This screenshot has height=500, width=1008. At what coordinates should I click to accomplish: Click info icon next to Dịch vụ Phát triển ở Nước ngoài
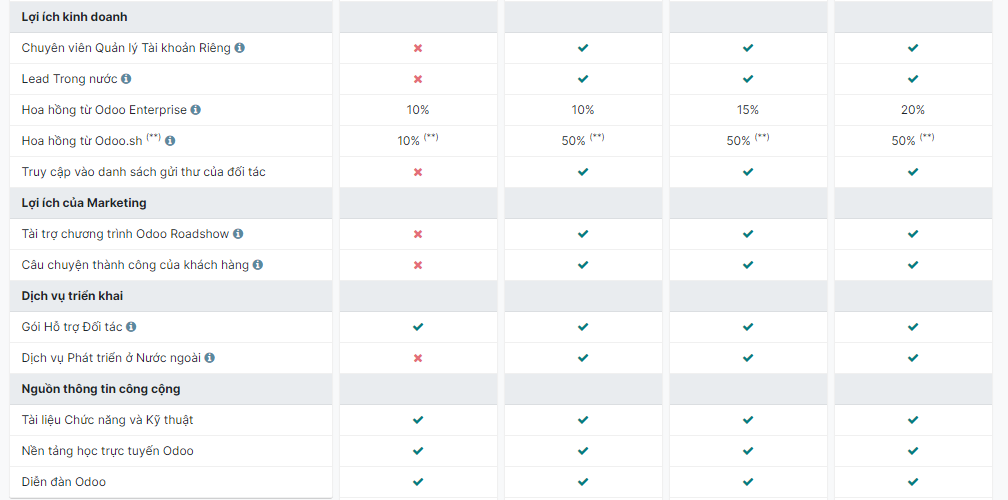coord(210,357)
